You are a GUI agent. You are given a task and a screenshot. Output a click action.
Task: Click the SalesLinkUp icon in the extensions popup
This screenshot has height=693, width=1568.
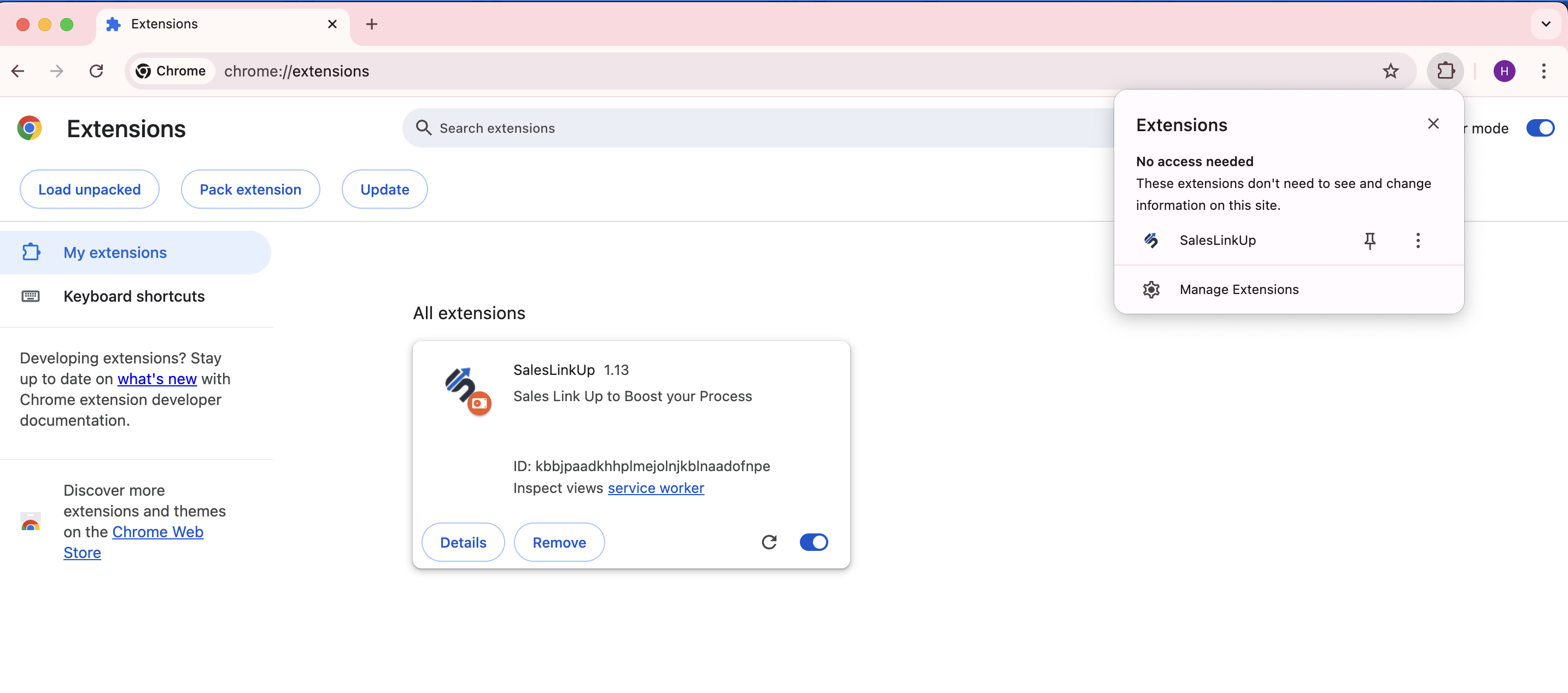1151,240
